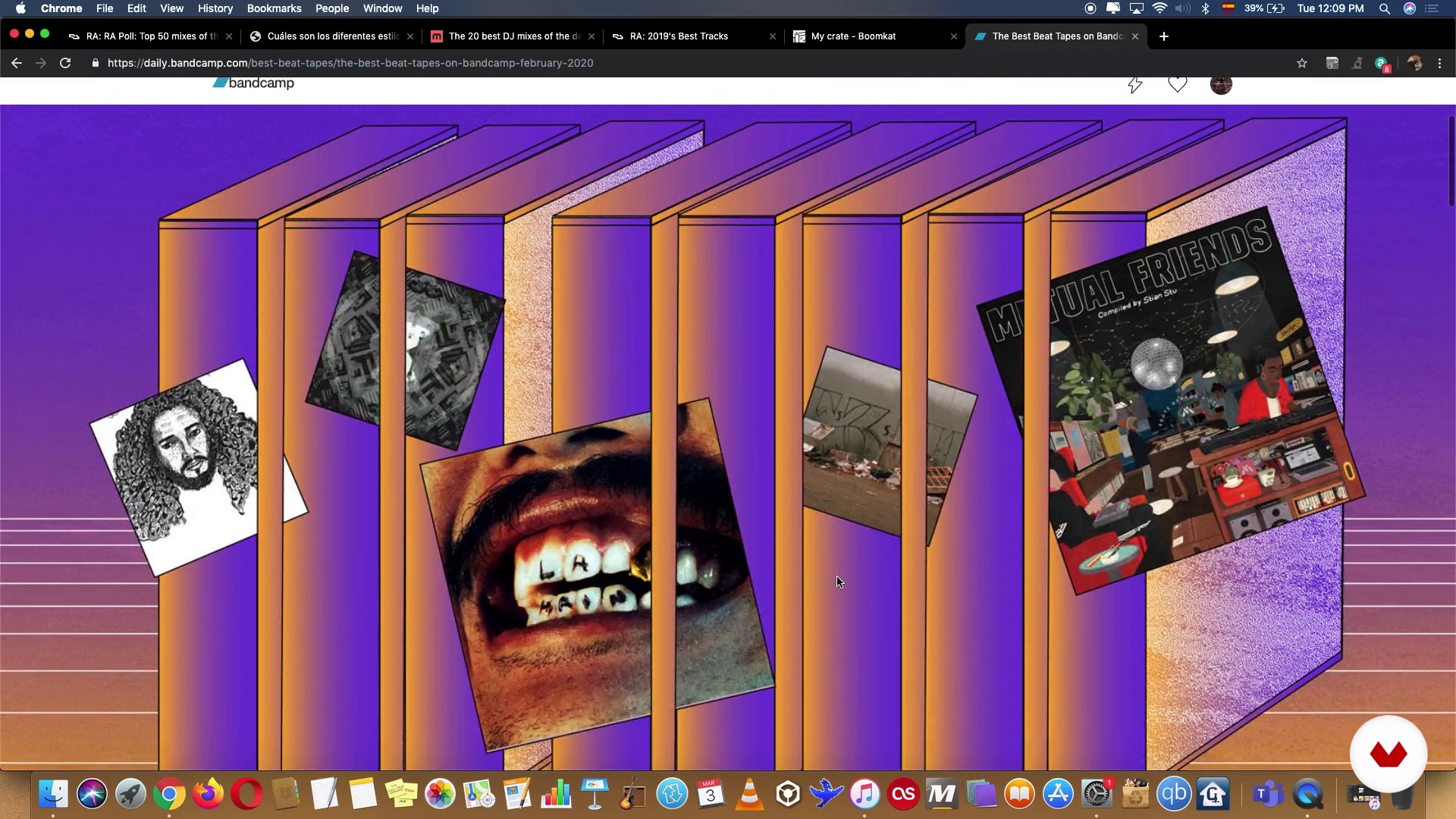1456x819 pixels.
Task: Open the Bookmarks menu
Action: [x=274, y=8]
